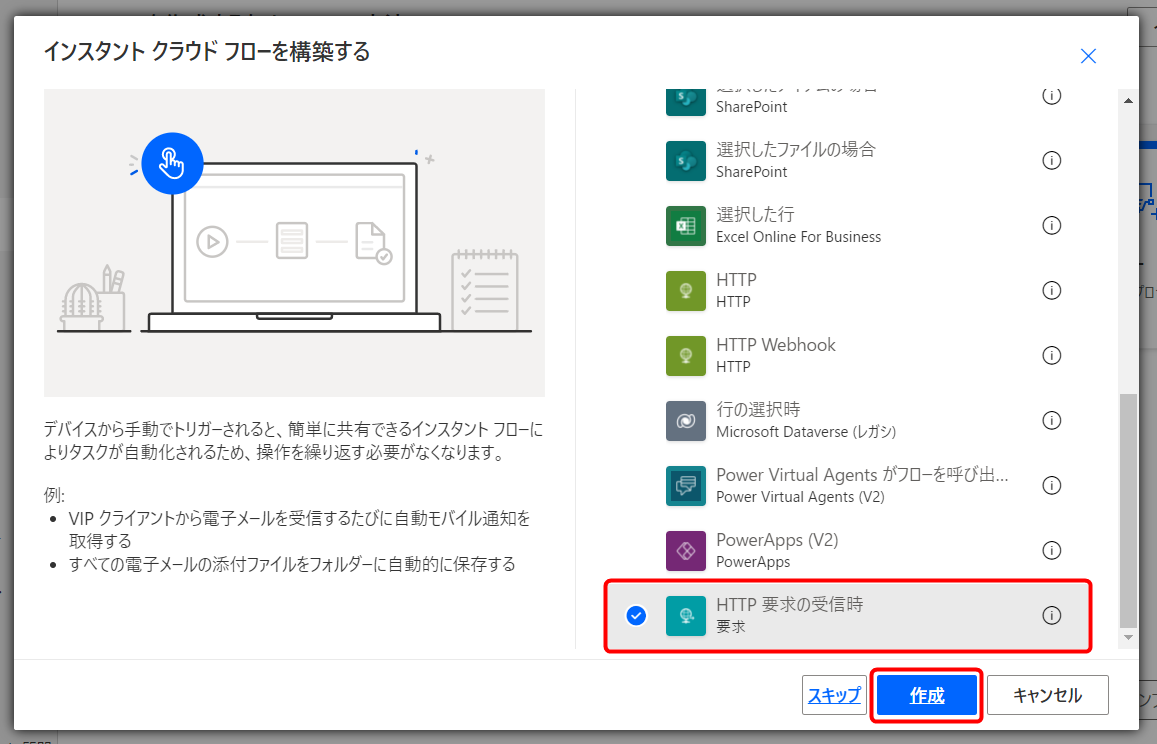Image resolution: width=1157 pixels, height=744 pixels.
Task: Click the 要求 subtitle text
Action: 731,627
